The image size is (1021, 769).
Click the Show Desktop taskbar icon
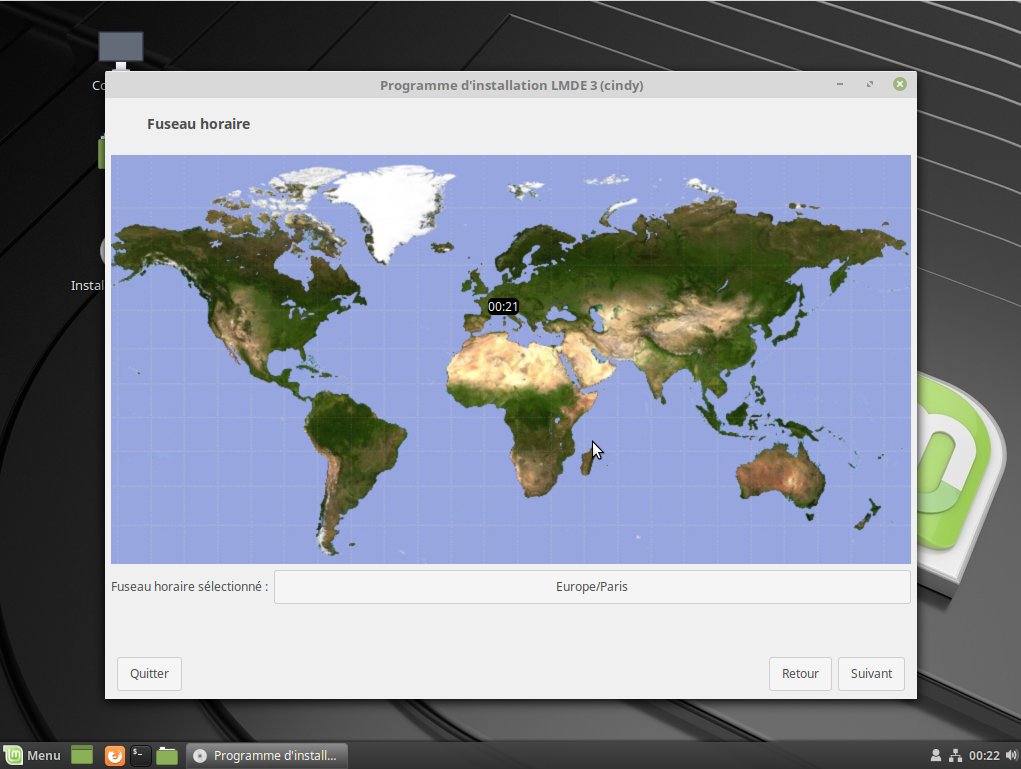coord(82,756)
